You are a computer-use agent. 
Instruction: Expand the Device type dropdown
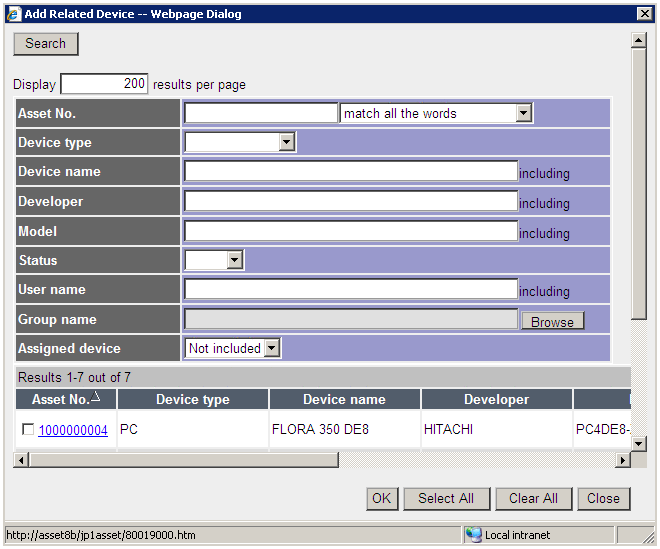(287, 142)
